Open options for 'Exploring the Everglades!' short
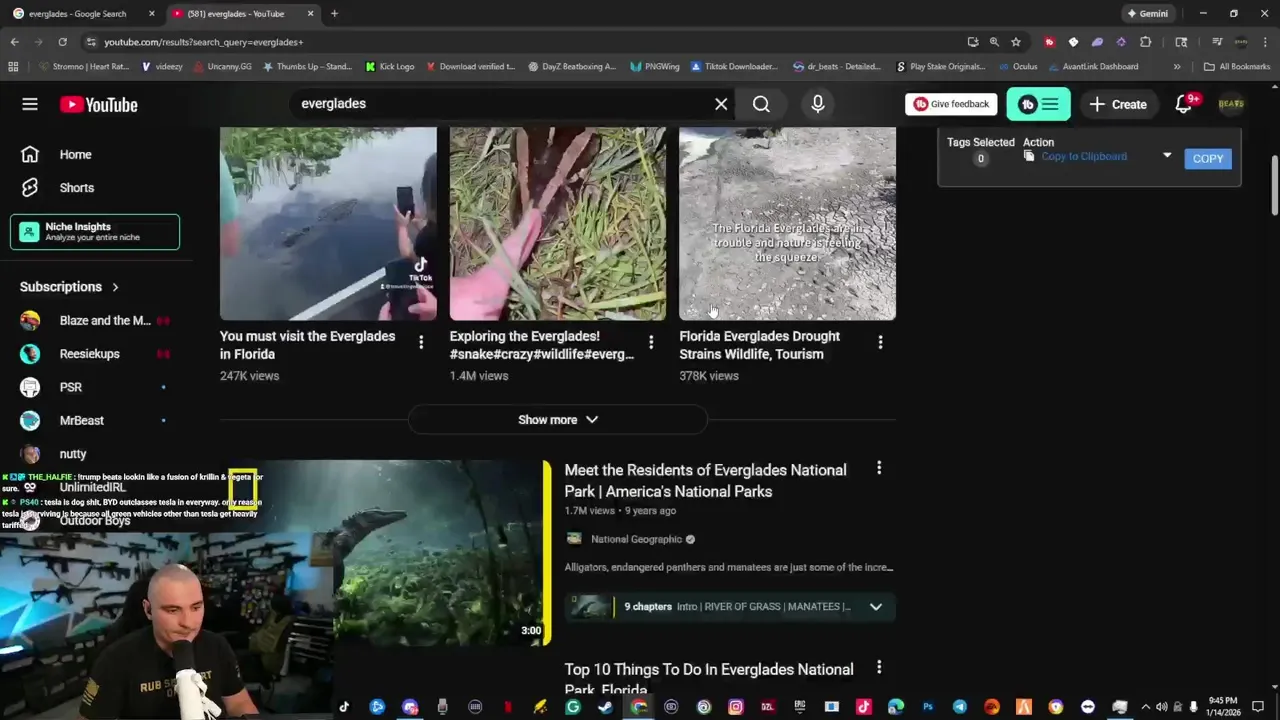This screenshot has width=1280, height=720. click(x=651, y=342)
